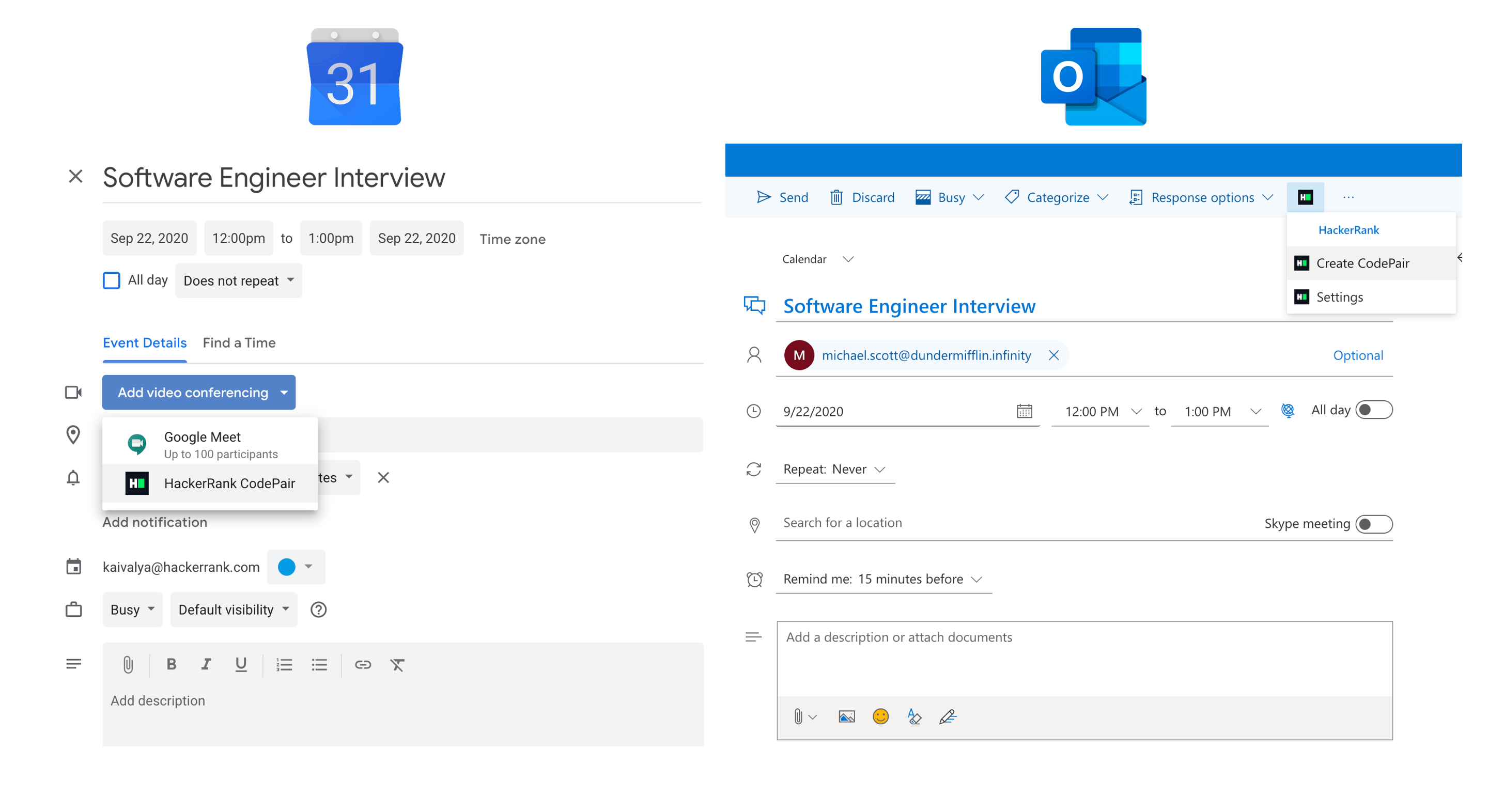
Task: Choose Create CodePair in HackerRank menu
Action: (1371, 263)
